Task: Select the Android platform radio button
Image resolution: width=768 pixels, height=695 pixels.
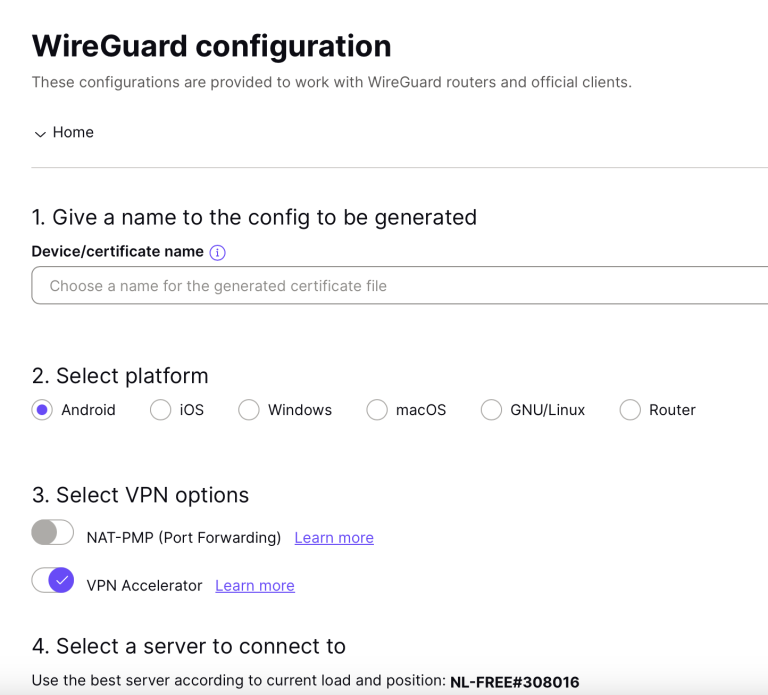Action: (x=42, y=410)
